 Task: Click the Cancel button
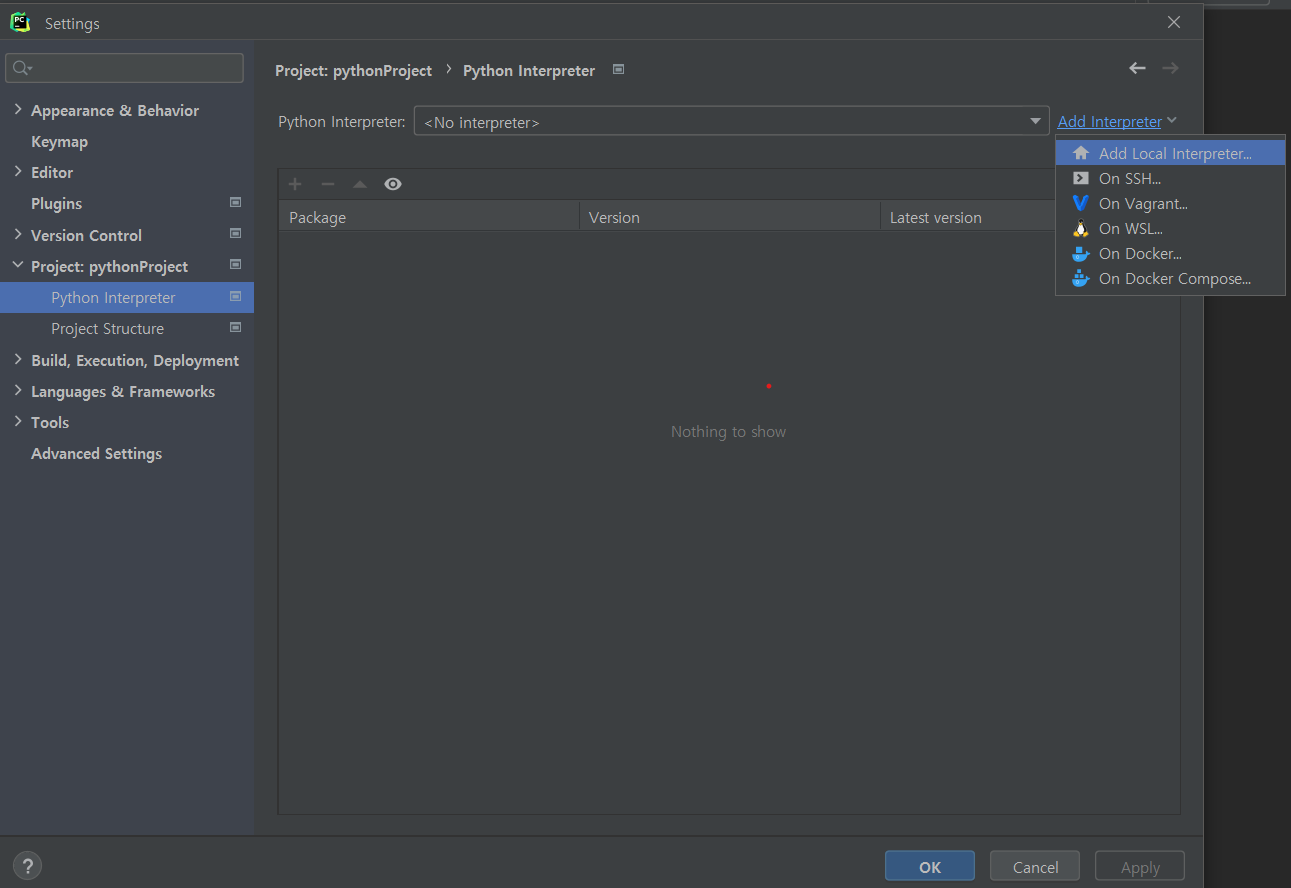1035,866
